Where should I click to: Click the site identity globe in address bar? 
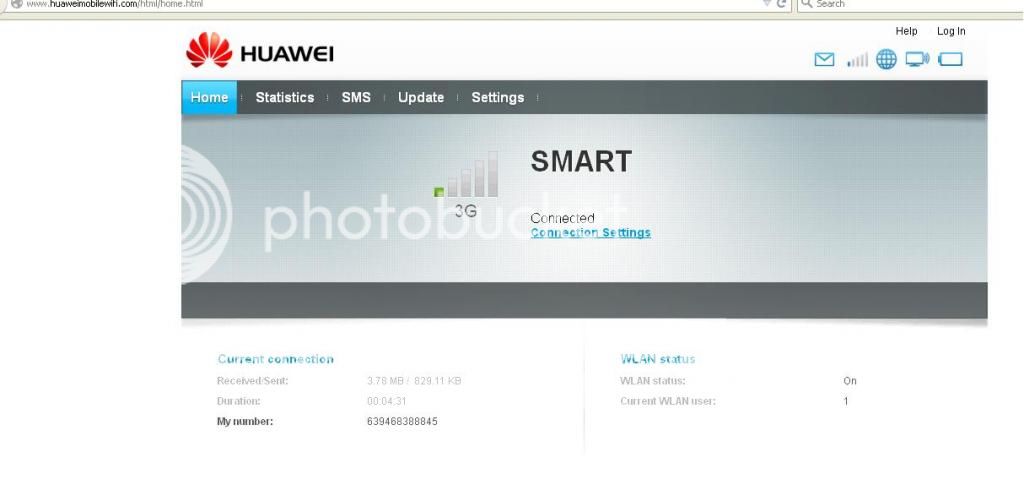pos(16,4)
